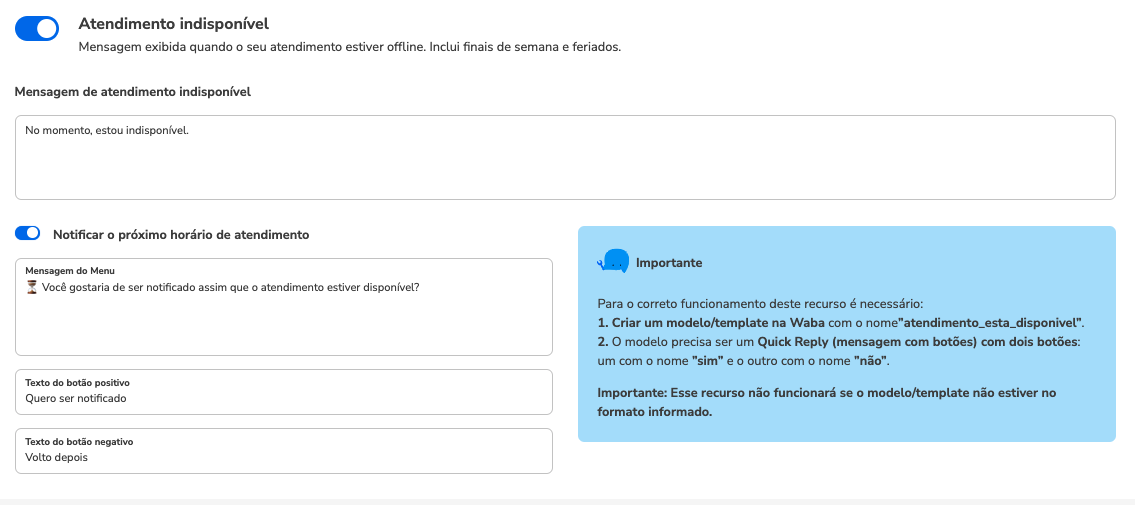Focus the unavailable message textarea
Viewport: 1135px width, 505px height.
pos(565,157)
